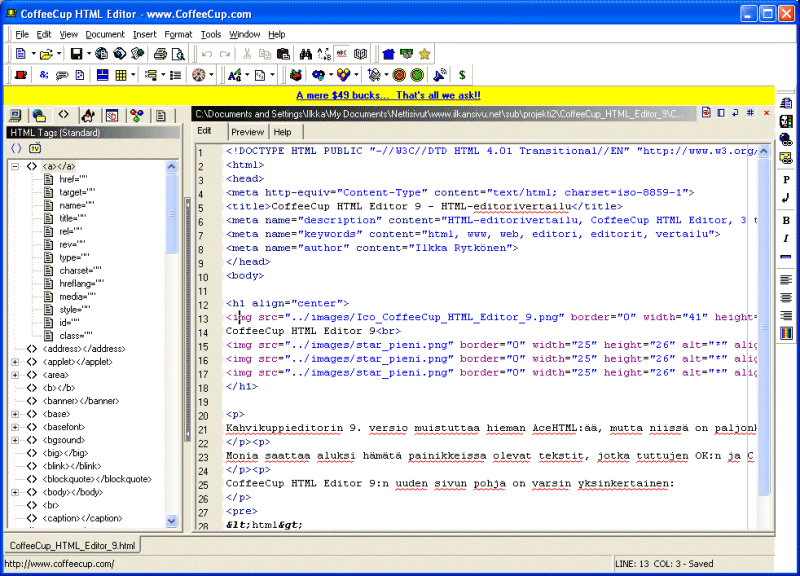This screenshot has height=576, width=800.
Task: Open the Window menu
Action: pos(244,34)
